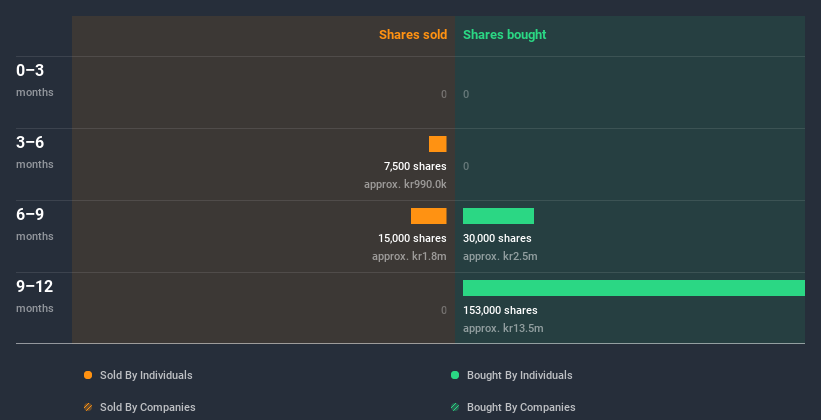
Task: Click the 7,500 shares value
Action: (415, 166)
